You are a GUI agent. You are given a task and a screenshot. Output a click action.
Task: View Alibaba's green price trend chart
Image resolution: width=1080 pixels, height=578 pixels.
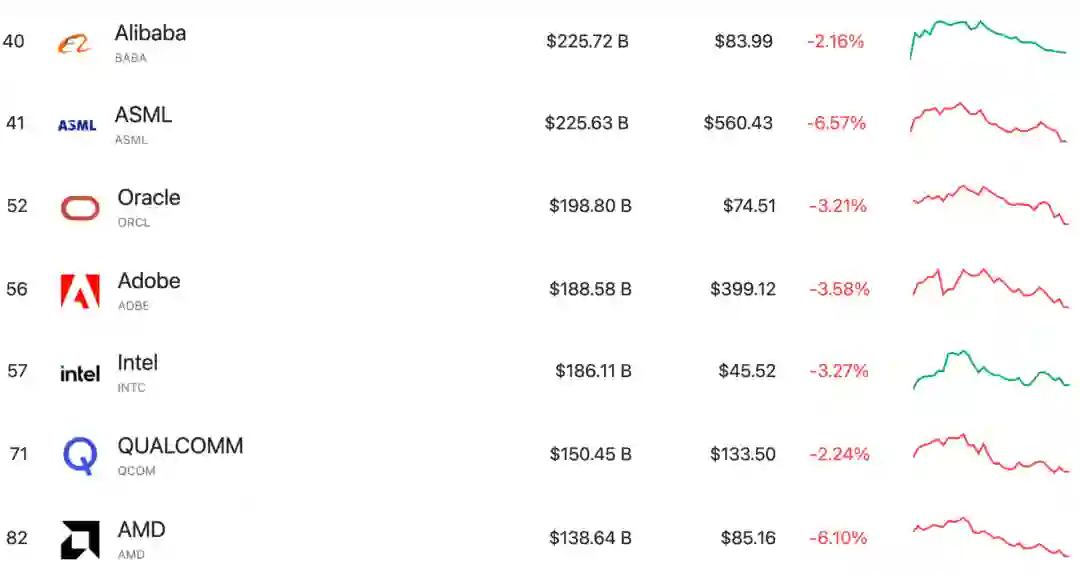(988, 38)
